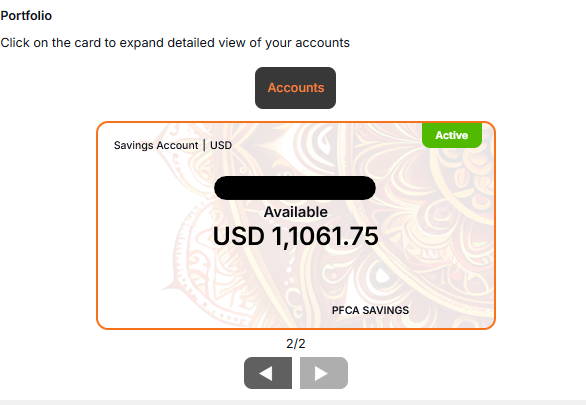Click the green Active status badge
The width and height of the screenshot is (586, 405).
(452, 135)
